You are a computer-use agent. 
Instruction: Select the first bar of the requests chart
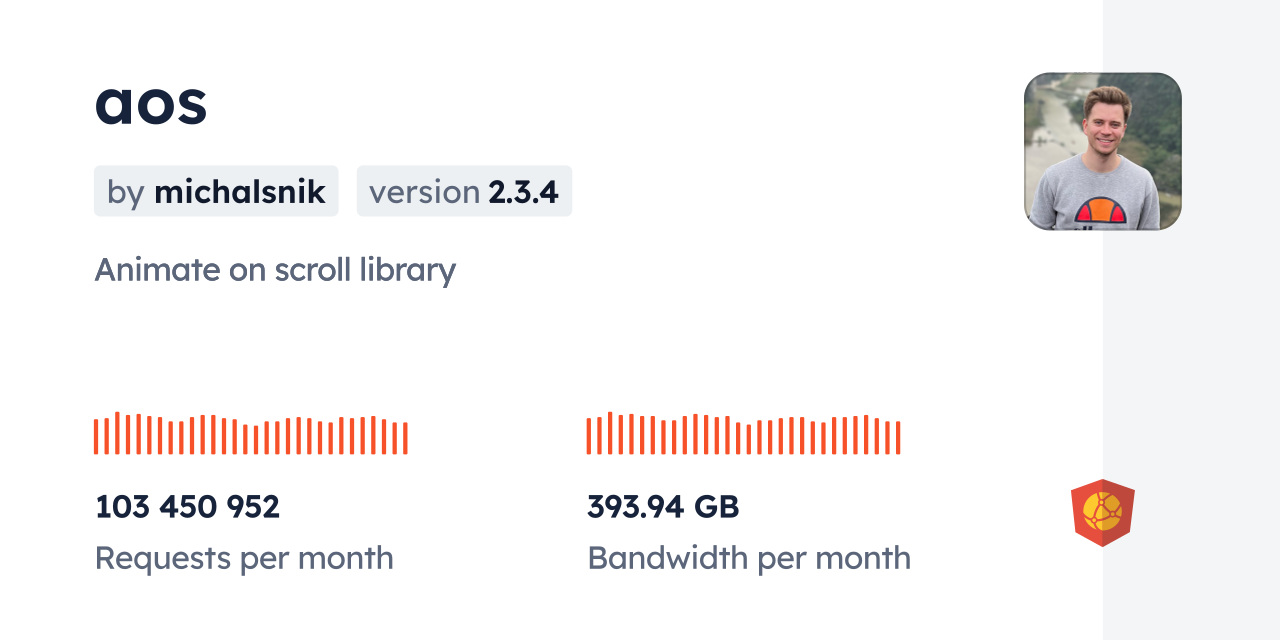pos(96,437)
